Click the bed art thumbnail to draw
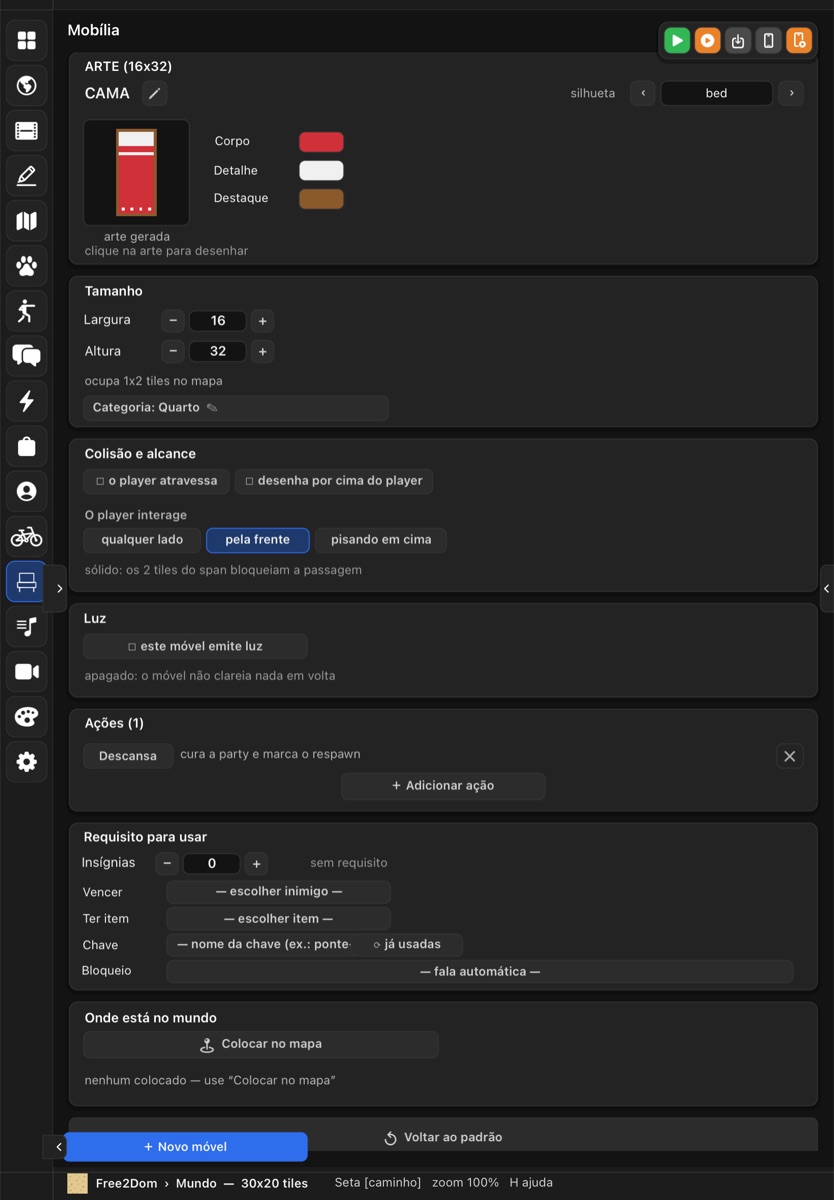The height and width of the screenshot is (1200, 834). [137, 173]
